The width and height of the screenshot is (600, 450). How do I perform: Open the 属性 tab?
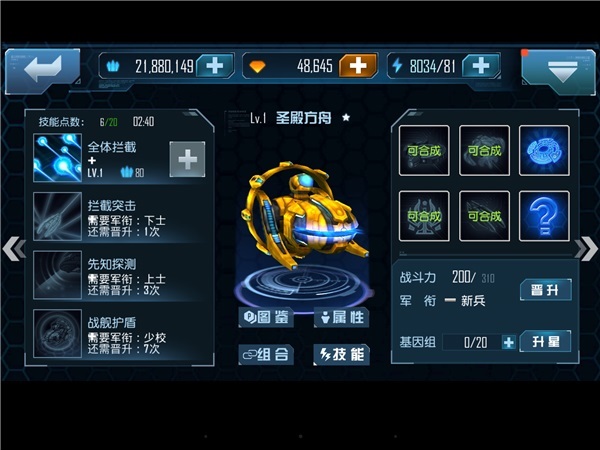[x=342, y=317]
